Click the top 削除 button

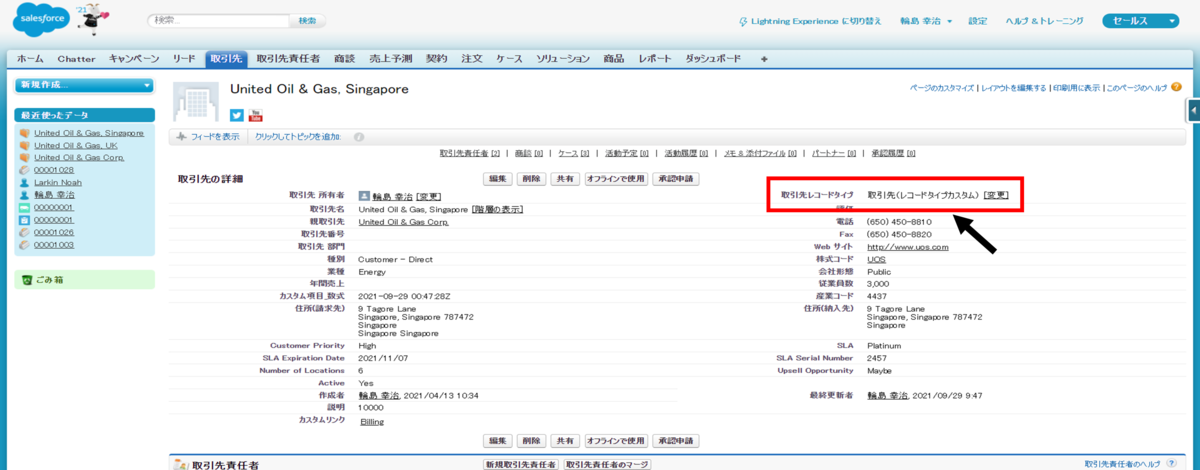(x=532, y=179)
